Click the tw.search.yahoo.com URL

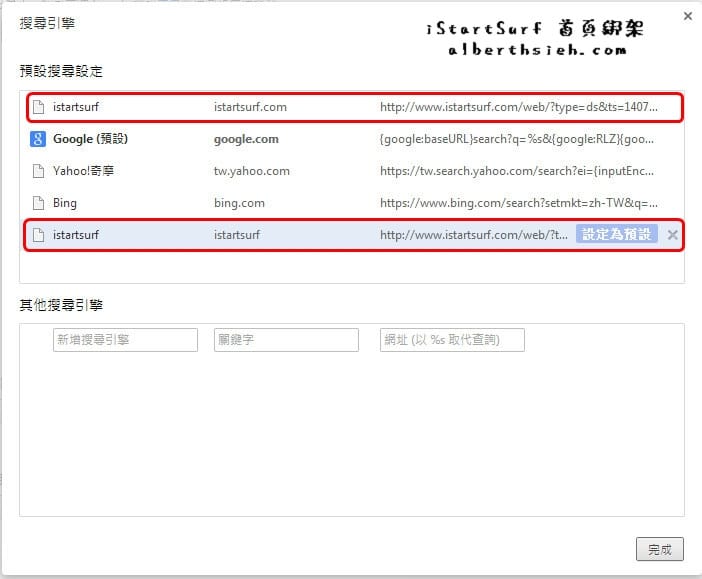(517, 171)
